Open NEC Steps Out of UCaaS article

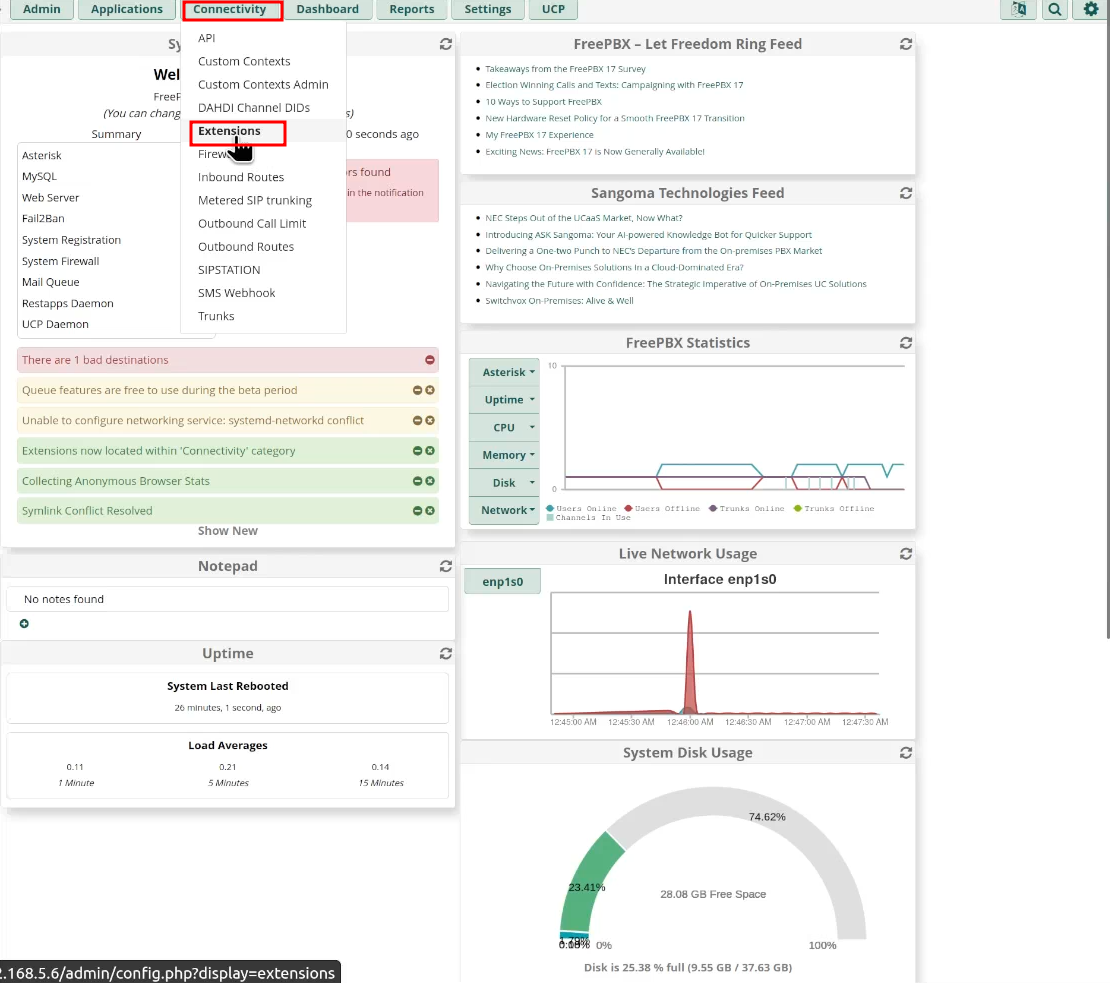[x=583, y=218]
